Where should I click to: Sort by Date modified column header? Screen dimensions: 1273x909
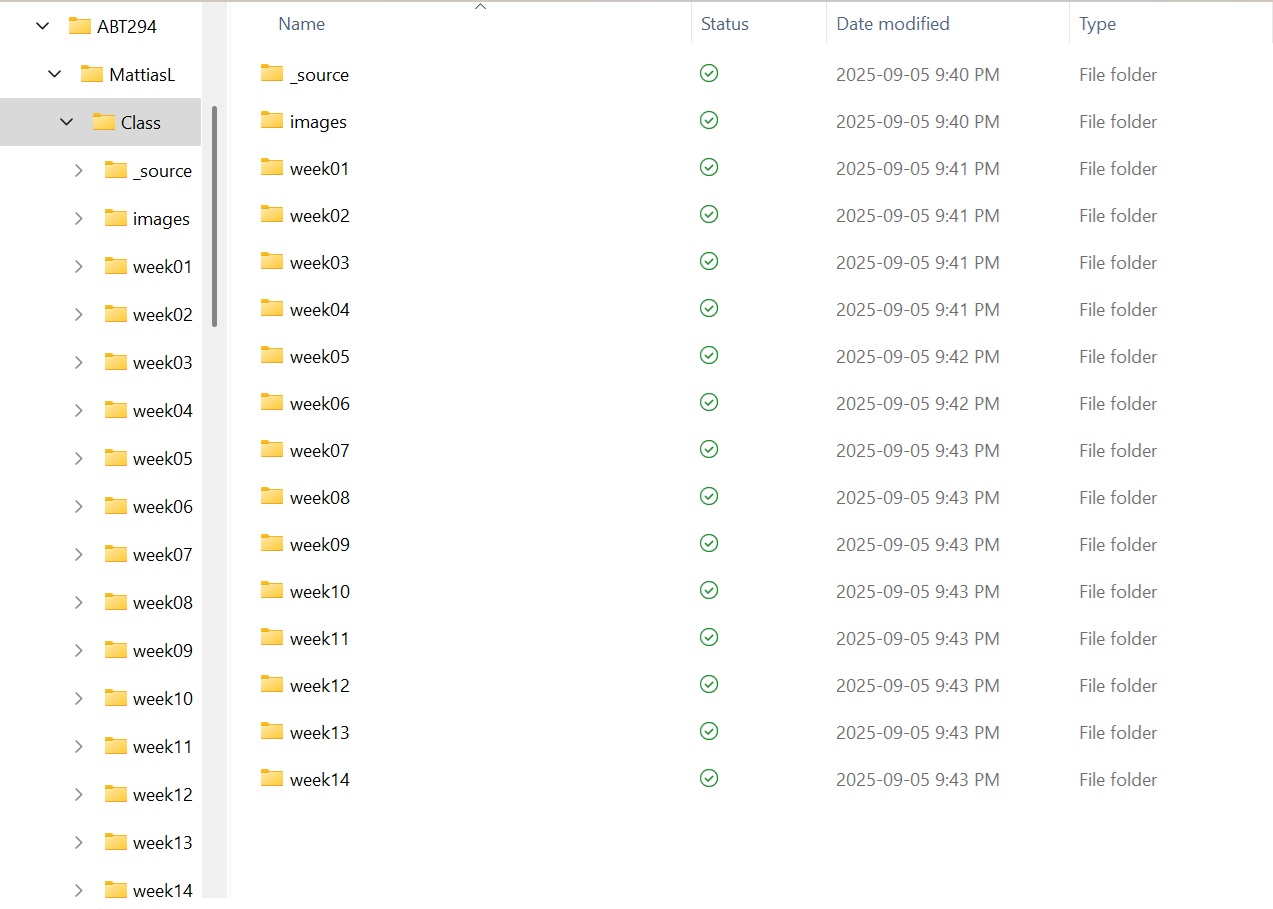point(892,24)
